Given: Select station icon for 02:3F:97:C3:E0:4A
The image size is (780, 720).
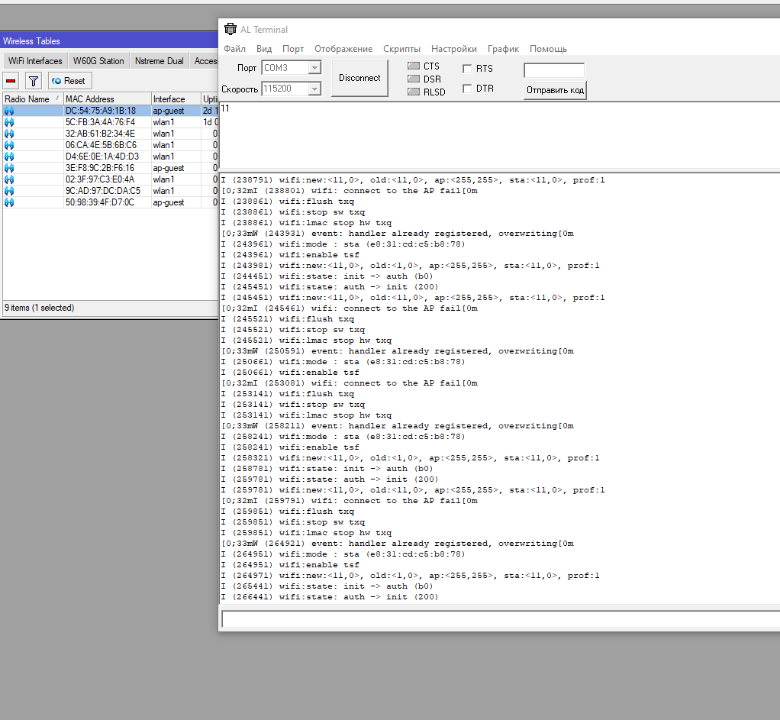Looking at the screenshot, I should coord(9,180).
